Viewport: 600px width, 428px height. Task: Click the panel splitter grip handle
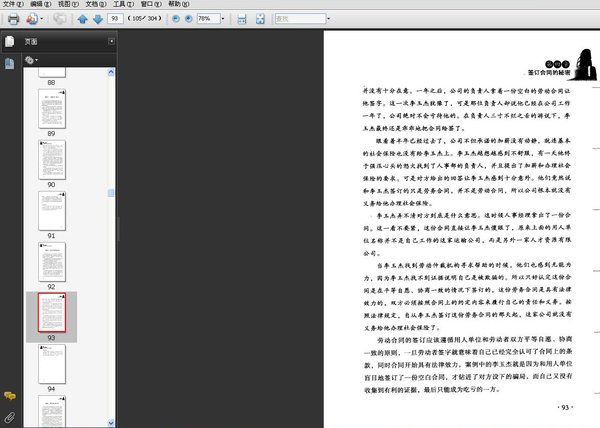tap(119, 229)
